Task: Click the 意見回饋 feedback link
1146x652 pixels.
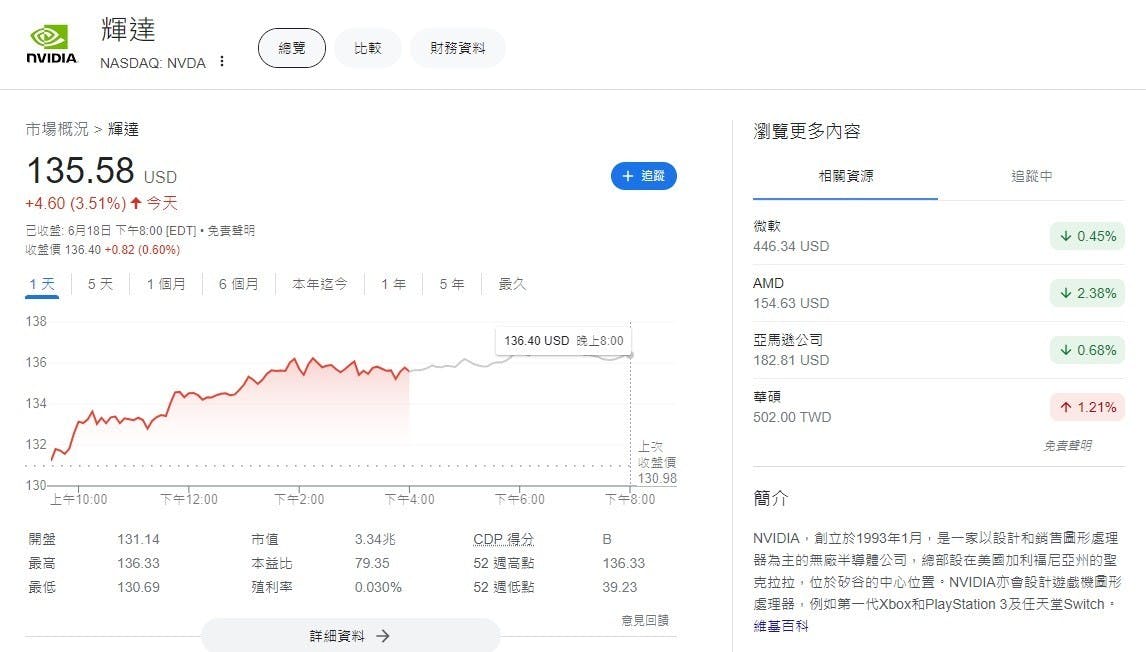Action: (645, 621)
